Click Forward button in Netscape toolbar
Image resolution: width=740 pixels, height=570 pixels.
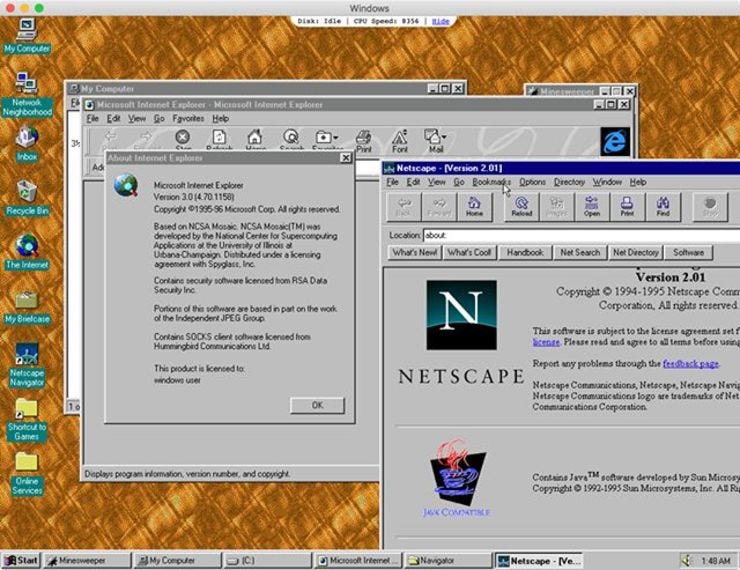[x=439, y=207]
